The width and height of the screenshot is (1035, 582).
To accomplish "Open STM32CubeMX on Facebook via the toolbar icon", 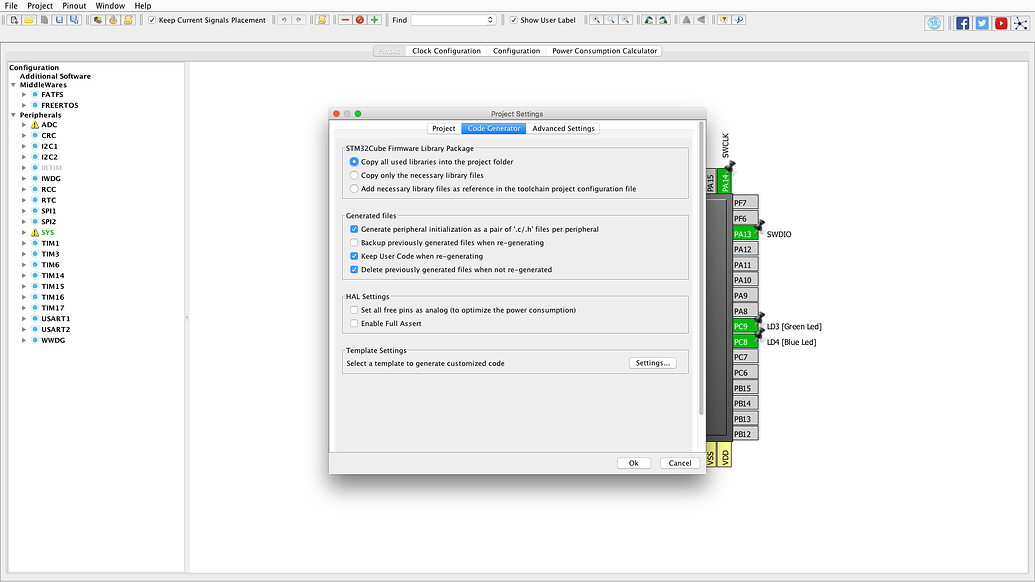I will 962,23.
